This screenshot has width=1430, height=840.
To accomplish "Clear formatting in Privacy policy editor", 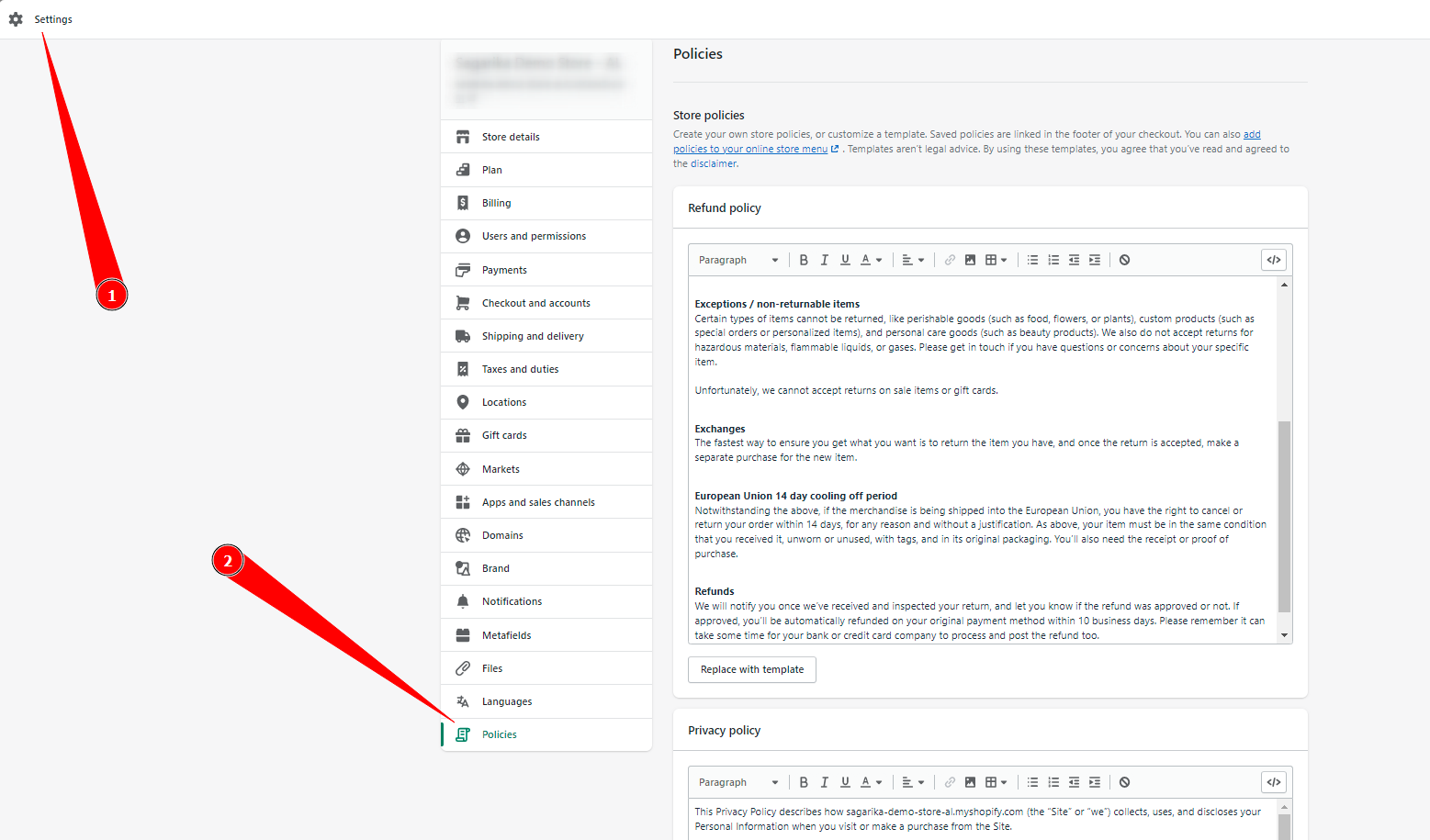I will pyautogui.click(x=1124, y=782).
